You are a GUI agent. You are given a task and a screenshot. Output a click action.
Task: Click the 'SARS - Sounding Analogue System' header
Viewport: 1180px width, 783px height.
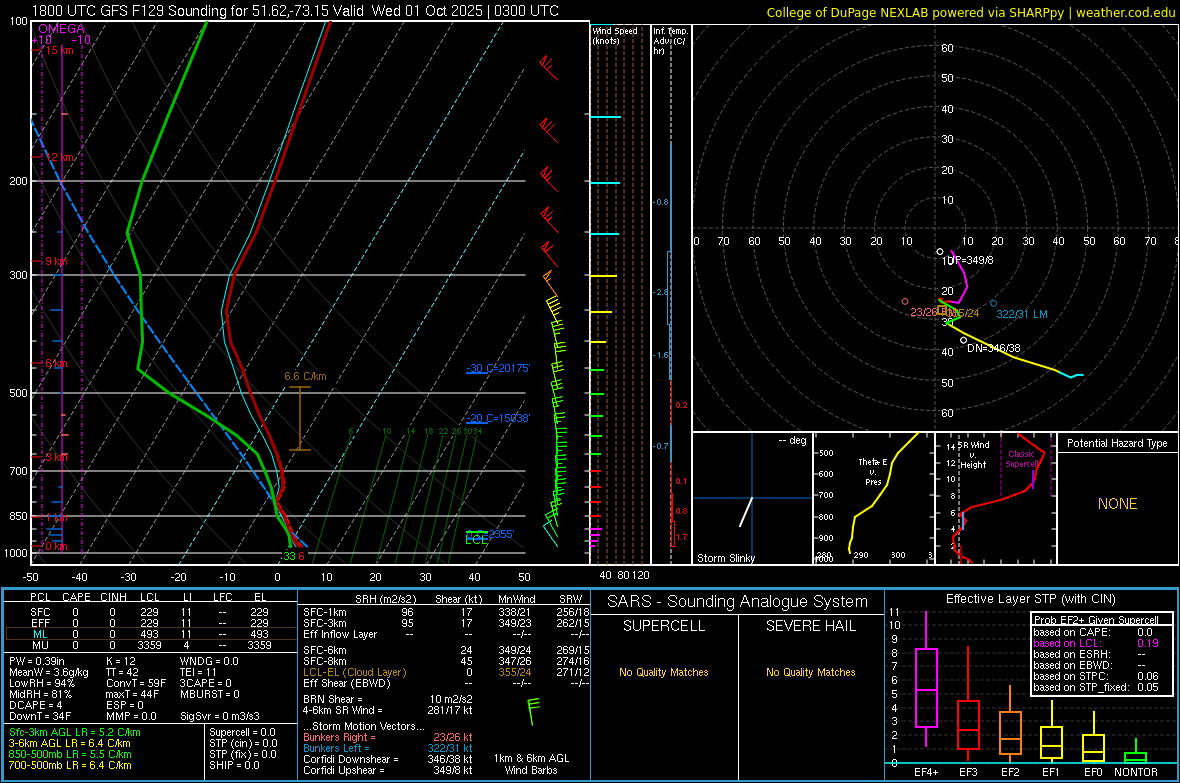737,602
